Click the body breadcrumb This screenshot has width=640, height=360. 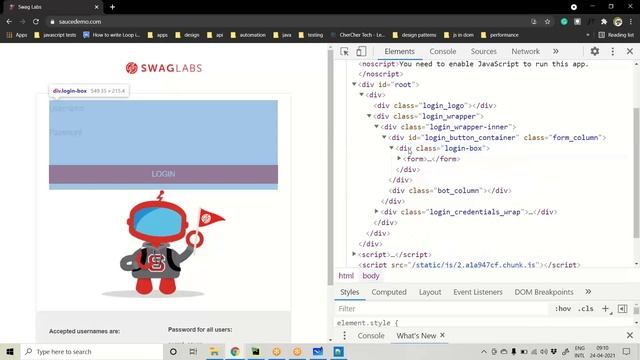click(x=371, y=276)
